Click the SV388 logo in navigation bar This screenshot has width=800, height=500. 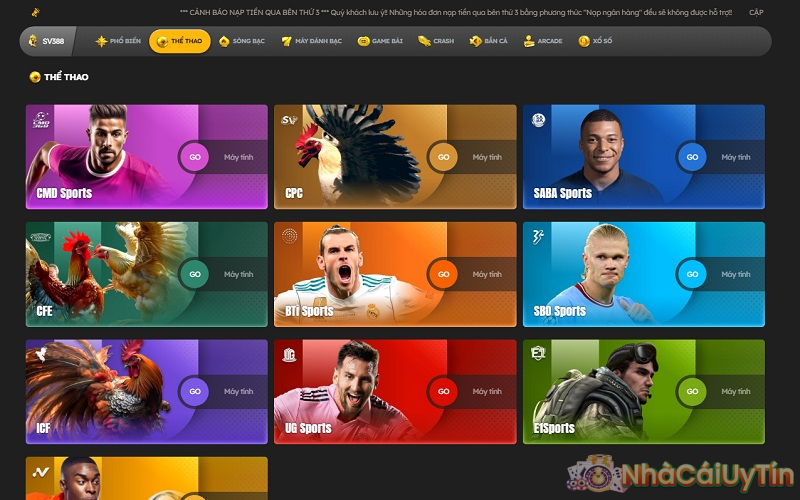coord(46,41)
